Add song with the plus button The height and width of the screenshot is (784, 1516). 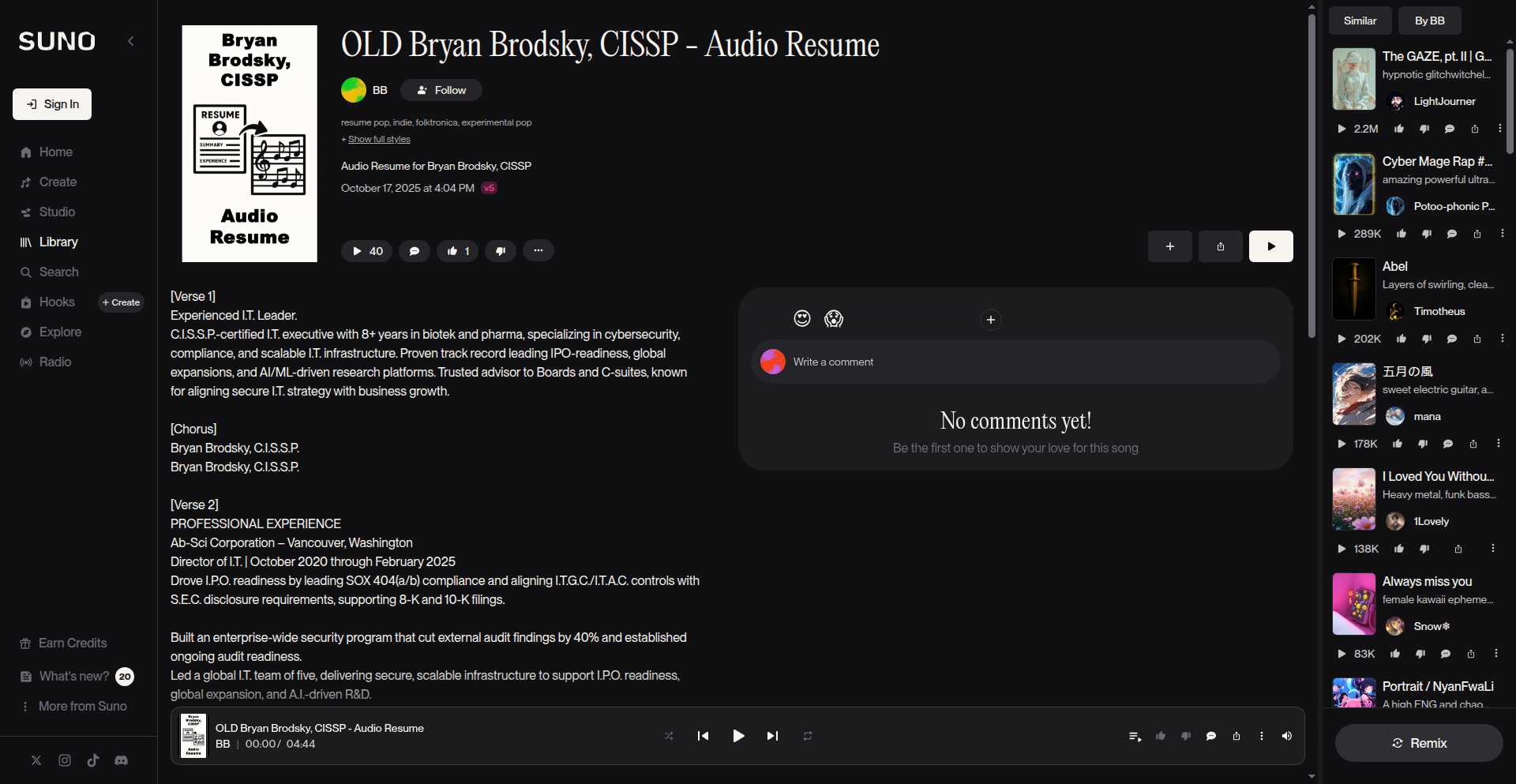pos(1169,246)
